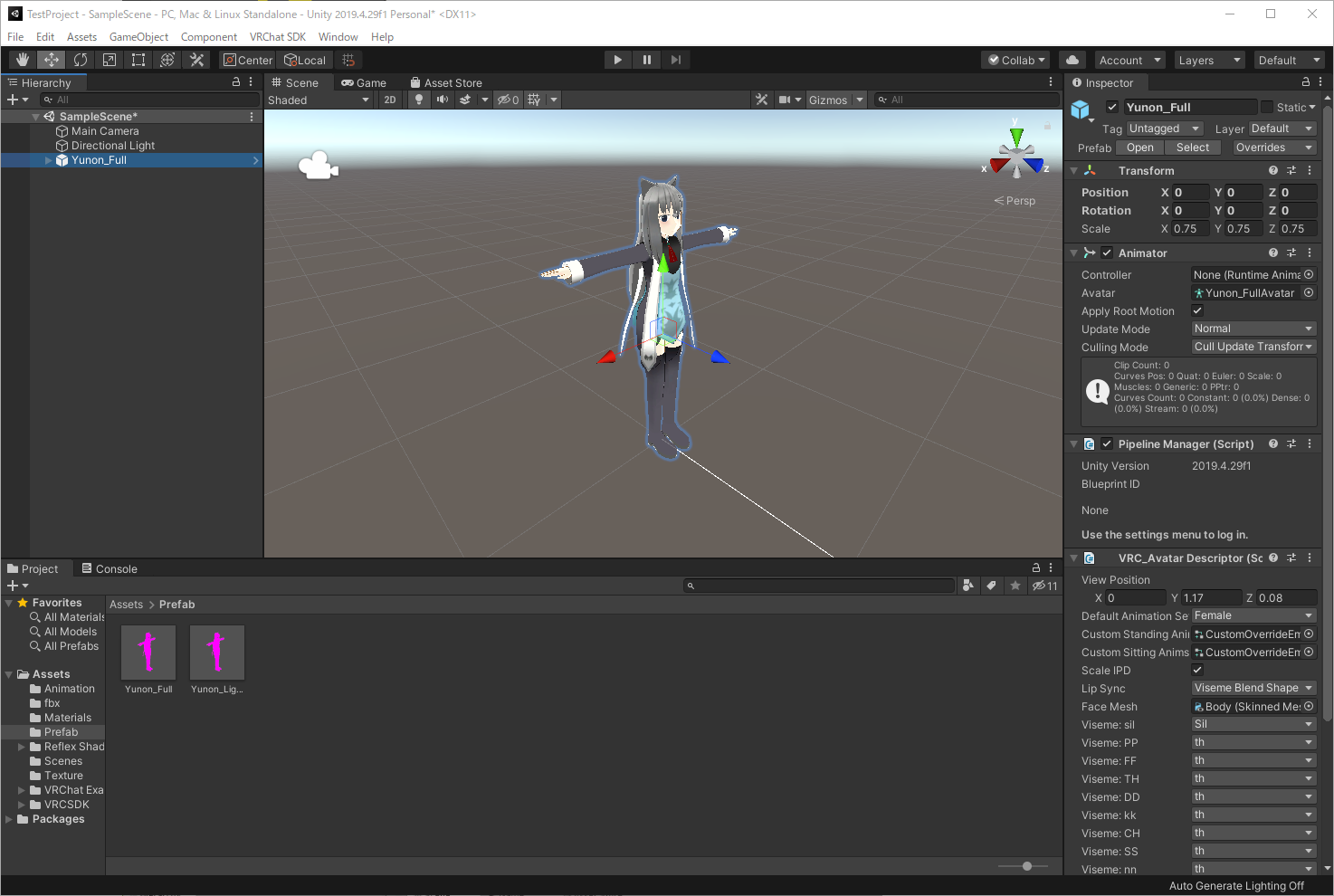Toggle Yunon_Full active checkbox in Inspector
1334x896 pixels.
coord(1112,107)
